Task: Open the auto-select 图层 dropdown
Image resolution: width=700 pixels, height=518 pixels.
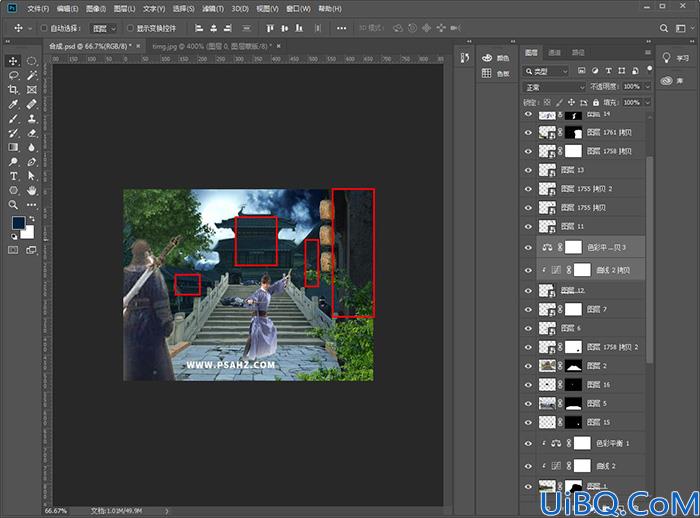Action: click(x=104, y=28)
